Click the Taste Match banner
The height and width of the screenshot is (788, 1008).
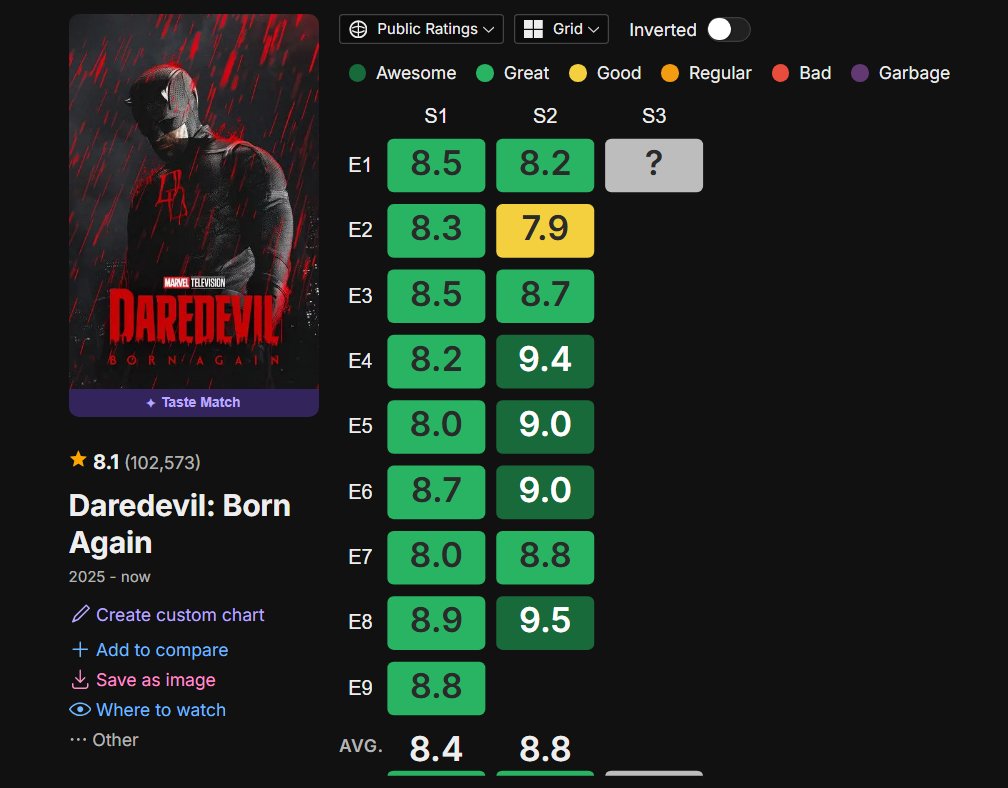tap(194, 402)
